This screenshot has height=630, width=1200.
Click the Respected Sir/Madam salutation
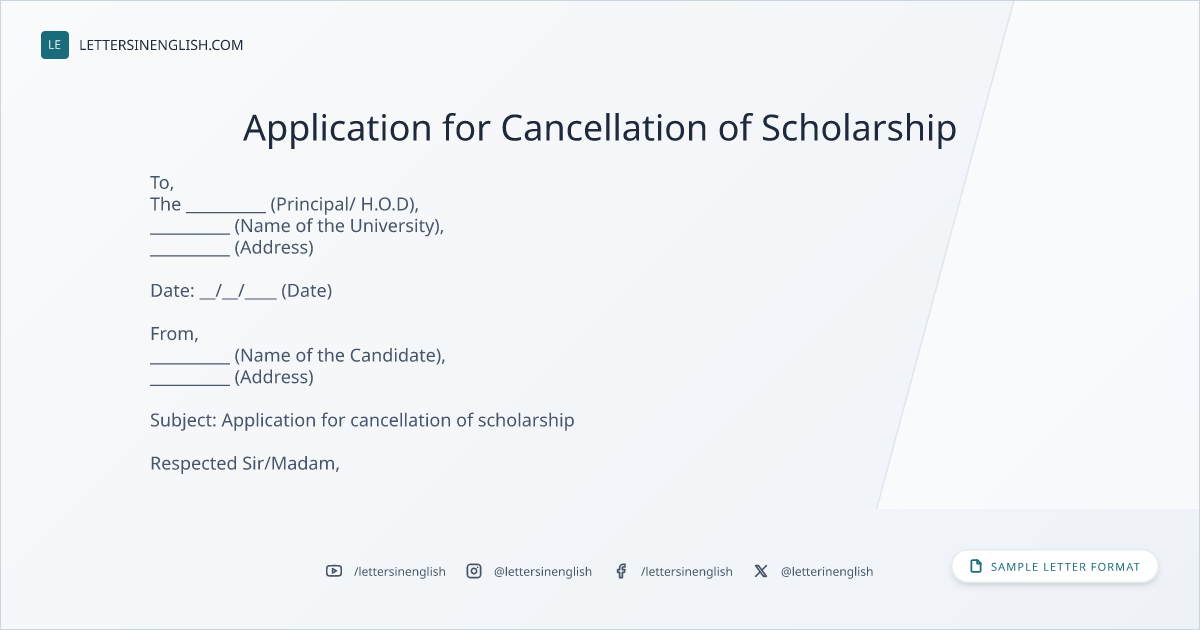coord(245,463)
